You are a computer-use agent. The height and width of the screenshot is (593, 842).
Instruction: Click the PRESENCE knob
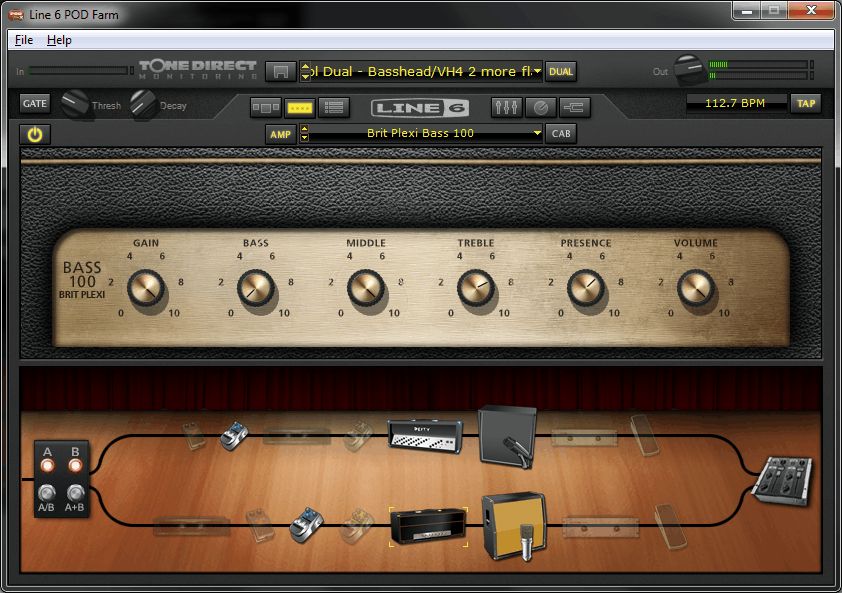point(586,288)
